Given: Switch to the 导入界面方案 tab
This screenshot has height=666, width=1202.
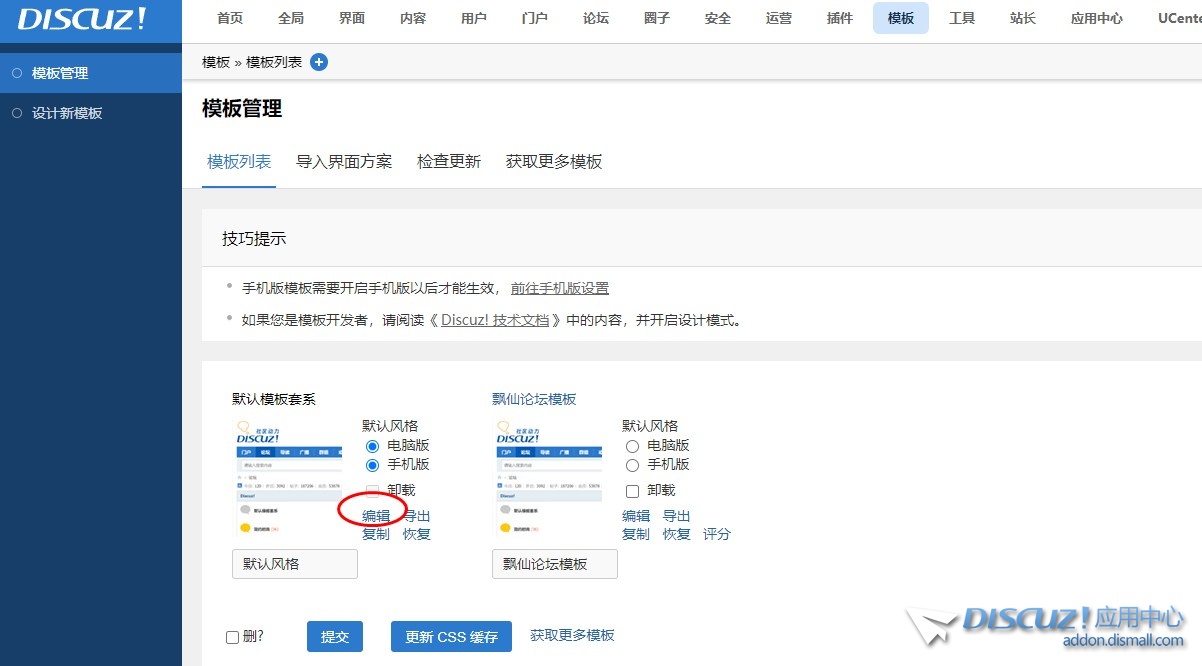Looking at the screenshot, I should point(344,162).
